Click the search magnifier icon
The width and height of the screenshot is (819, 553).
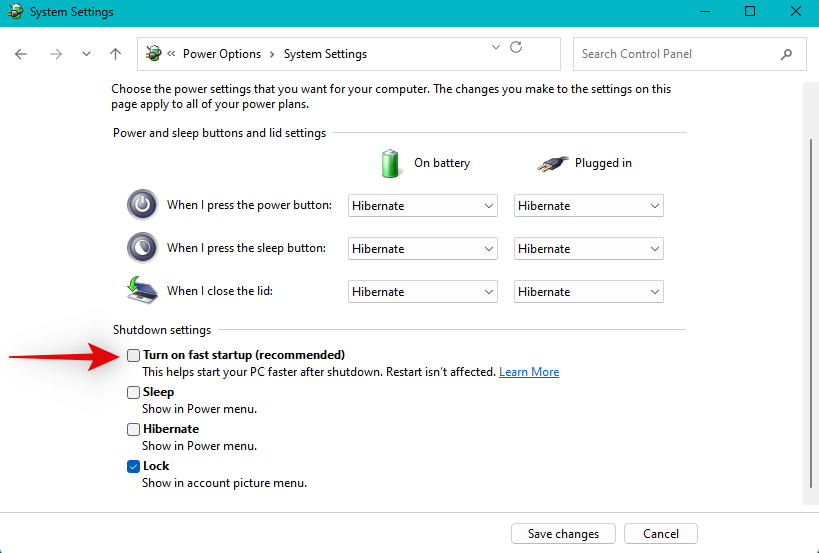click(x=787, y=54)
